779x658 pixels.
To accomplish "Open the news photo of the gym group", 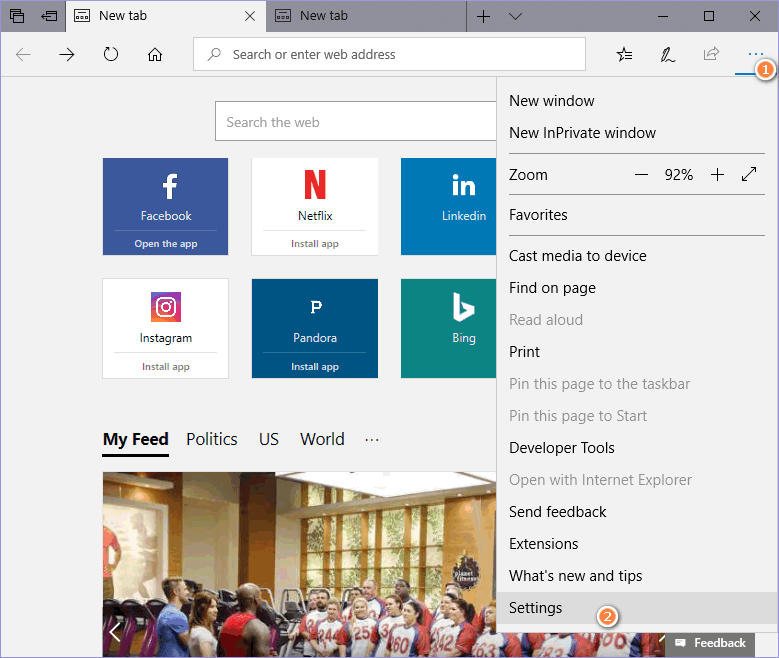I will click(299, 564).
